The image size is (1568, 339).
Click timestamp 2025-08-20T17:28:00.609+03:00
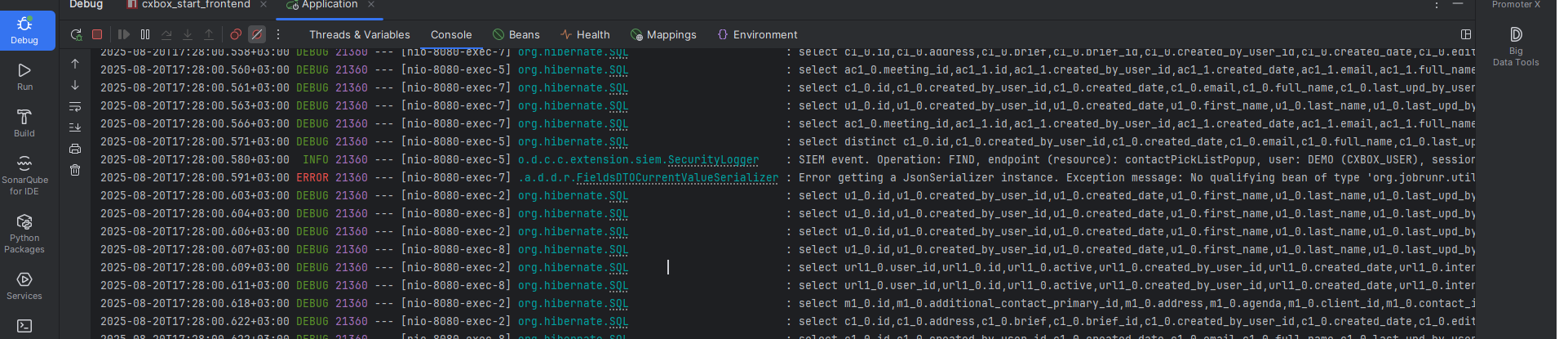coord(195,268)
